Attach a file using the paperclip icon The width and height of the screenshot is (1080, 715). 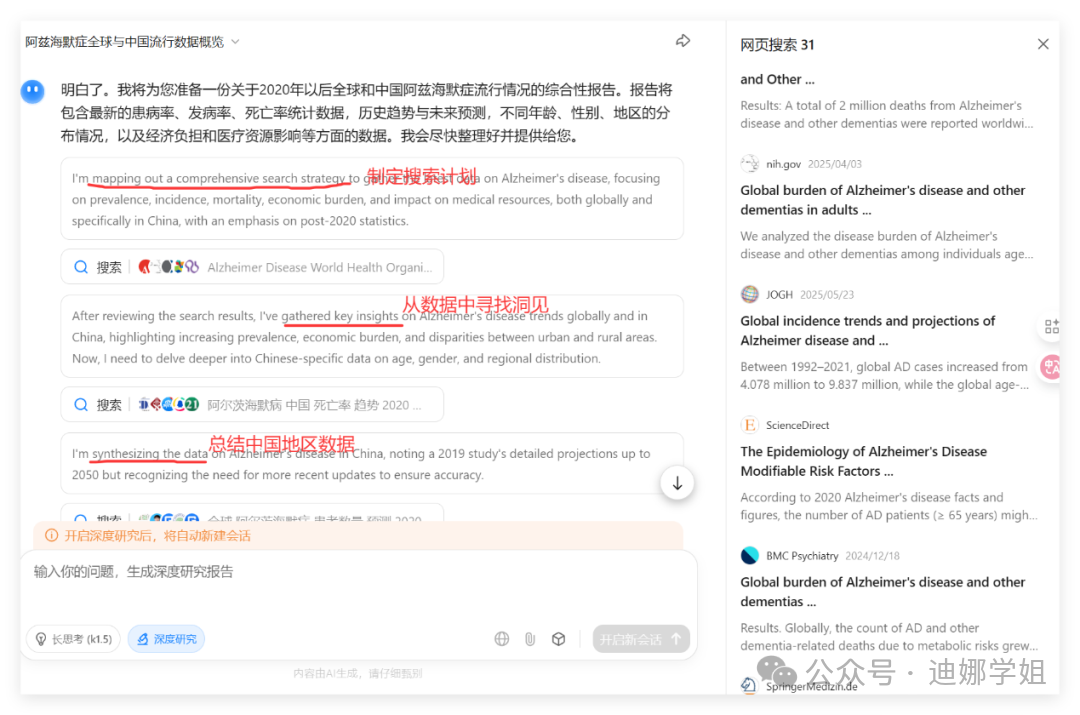530,638
